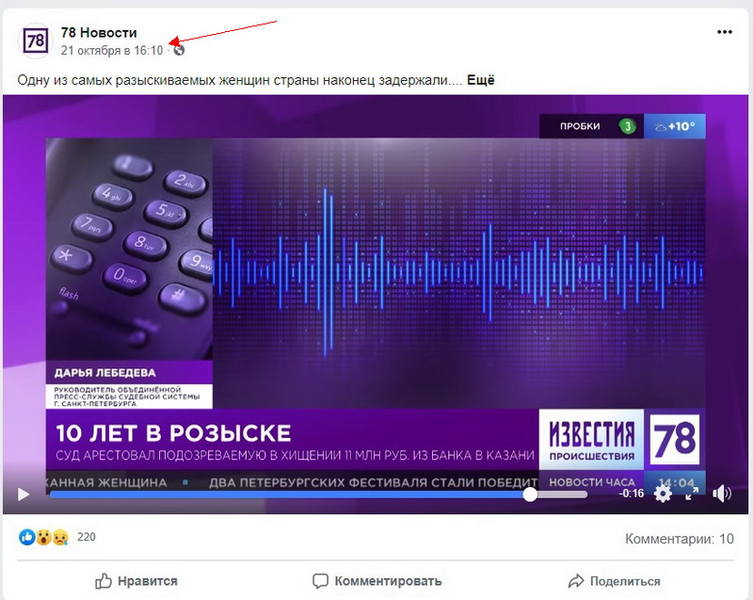The width and height of the screenshot is (753, 600).
Task: Click the post text about задержали
Action: click(240, 80)
